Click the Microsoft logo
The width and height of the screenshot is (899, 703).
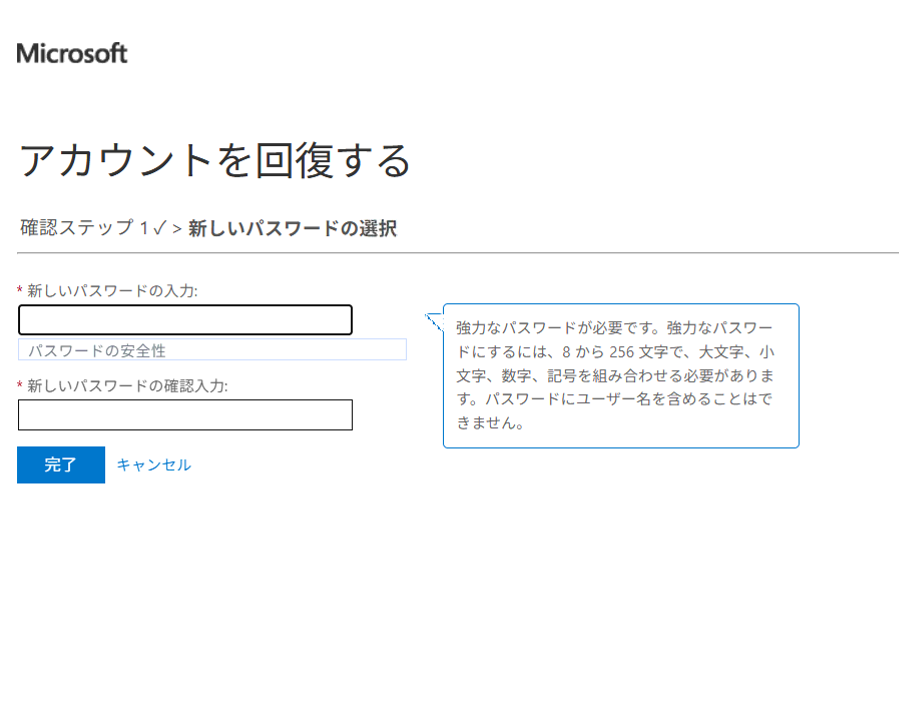[72, 53]
